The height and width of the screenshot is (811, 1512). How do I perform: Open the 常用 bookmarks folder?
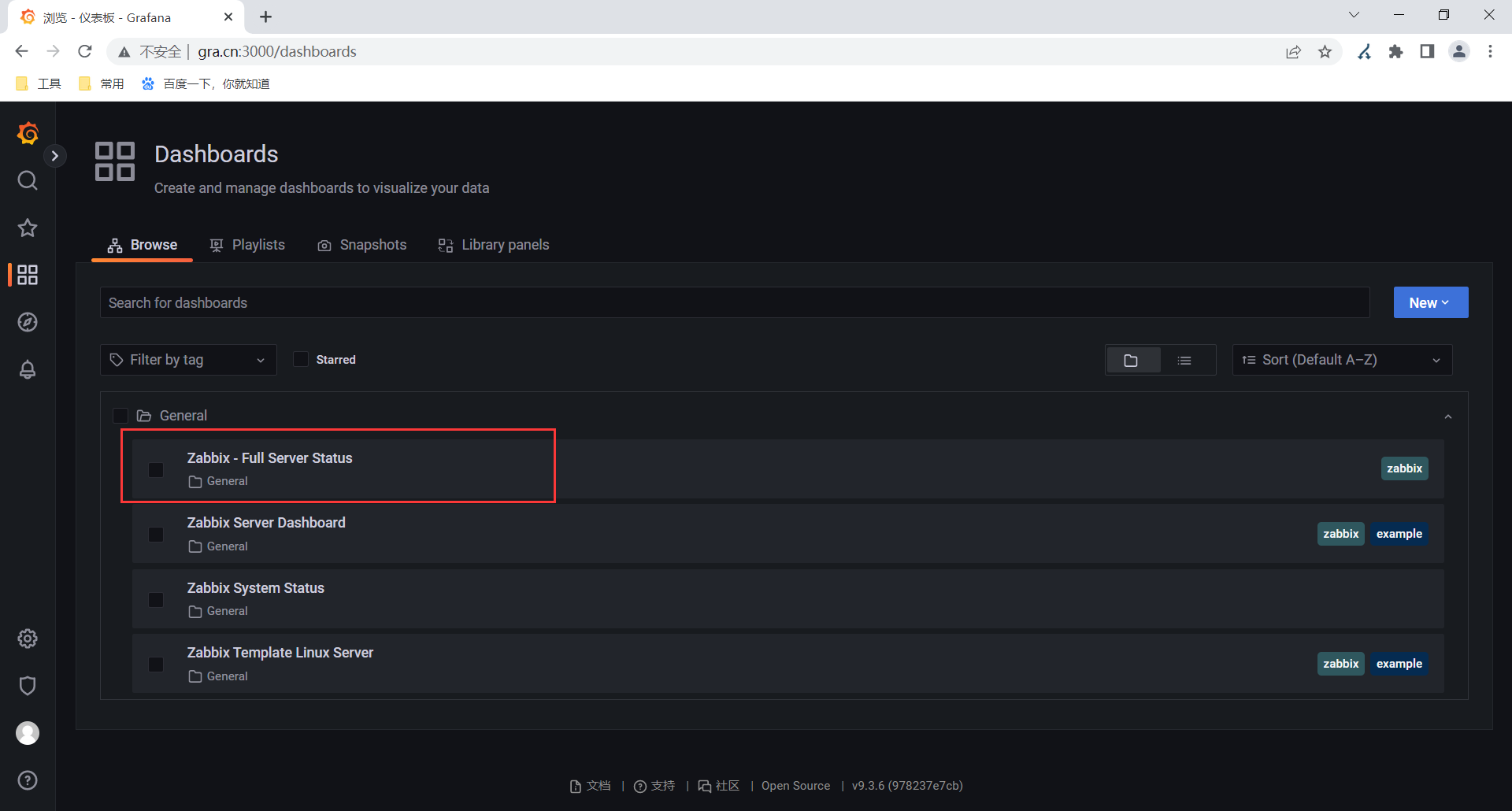coord(102,83)
